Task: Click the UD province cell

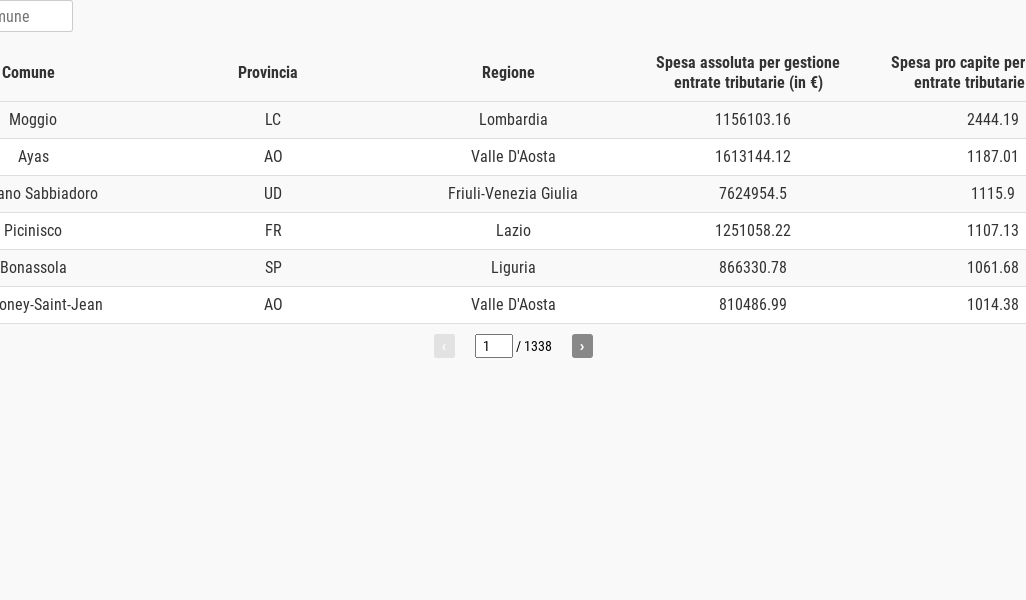Action: 272,193
